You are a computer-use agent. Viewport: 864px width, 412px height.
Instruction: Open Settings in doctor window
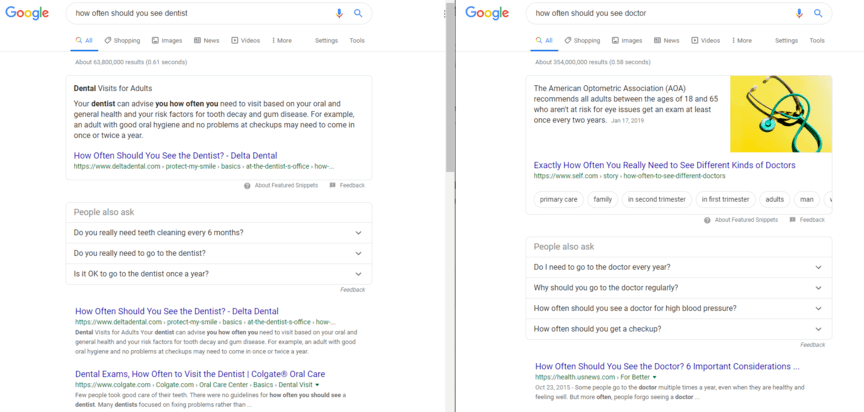click(x=786, y=41)
